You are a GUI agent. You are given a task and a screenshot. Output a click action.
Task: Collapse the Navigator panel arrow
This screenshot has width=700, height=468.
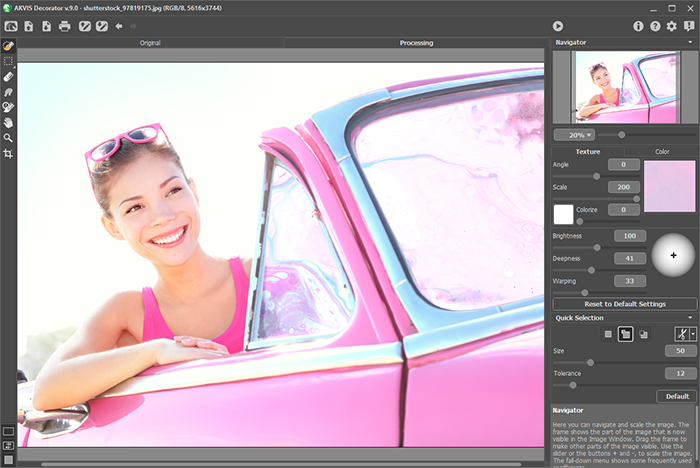[690, 43]
